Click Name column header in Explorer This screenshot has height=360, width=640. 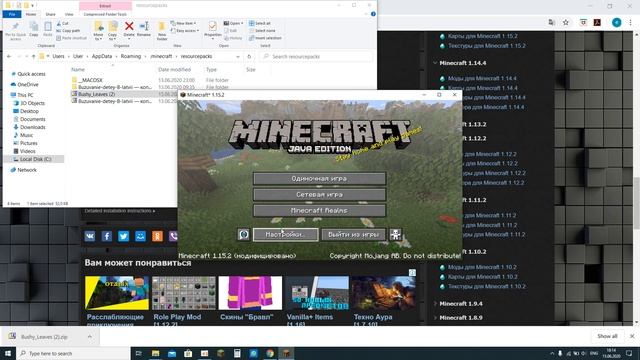coord(78,70)
